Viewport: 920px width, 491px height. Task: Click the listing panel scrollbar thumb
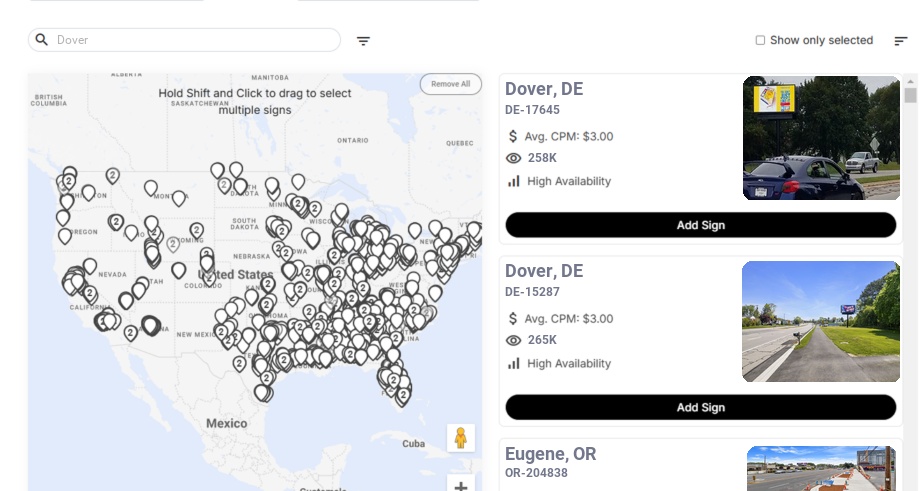[x=911, y=94]
